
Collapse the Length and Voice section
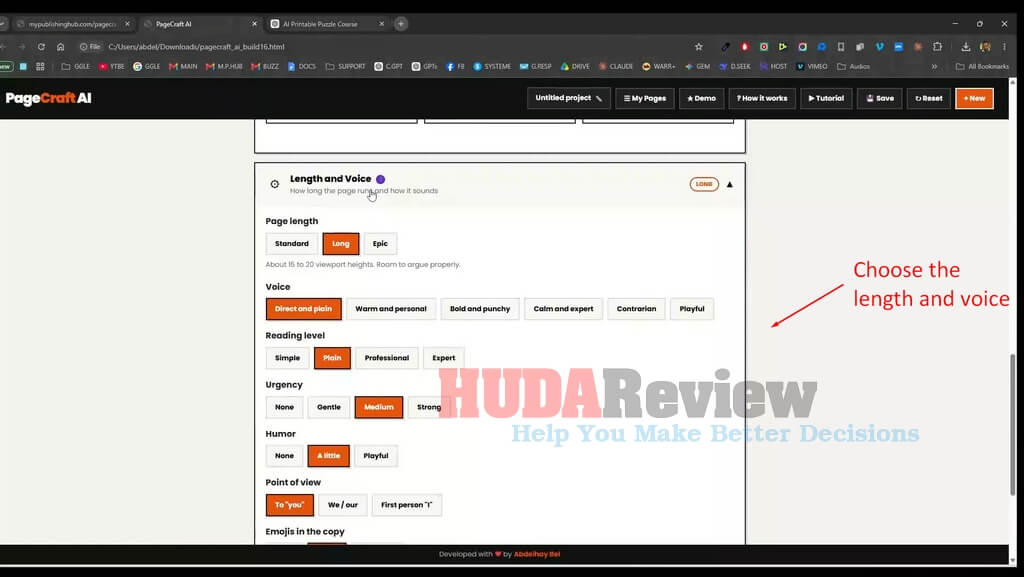click(729, 185)
